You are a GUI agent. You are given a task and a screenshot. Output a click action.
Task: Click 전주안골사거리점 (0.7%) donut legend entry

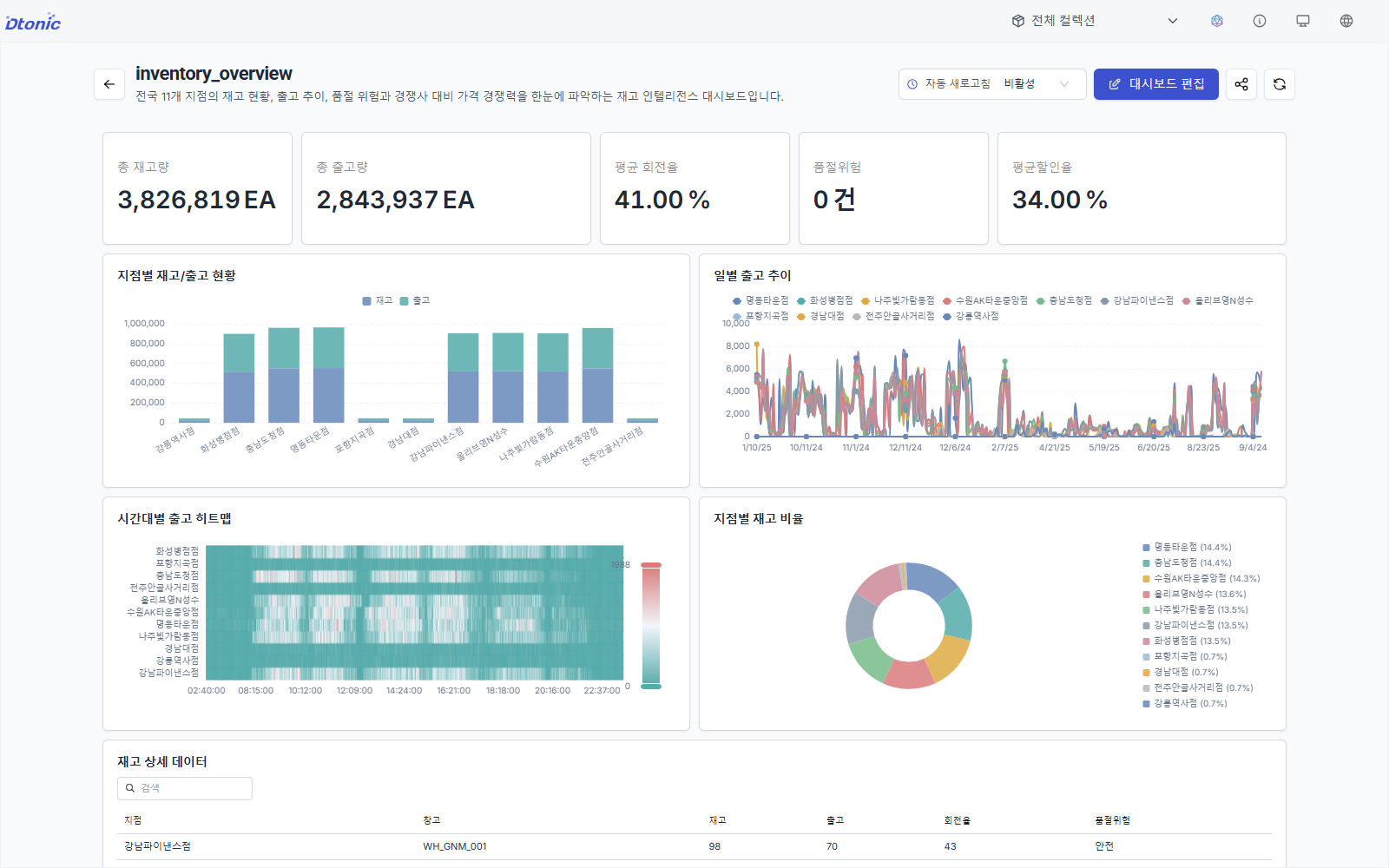point(1198,688)
